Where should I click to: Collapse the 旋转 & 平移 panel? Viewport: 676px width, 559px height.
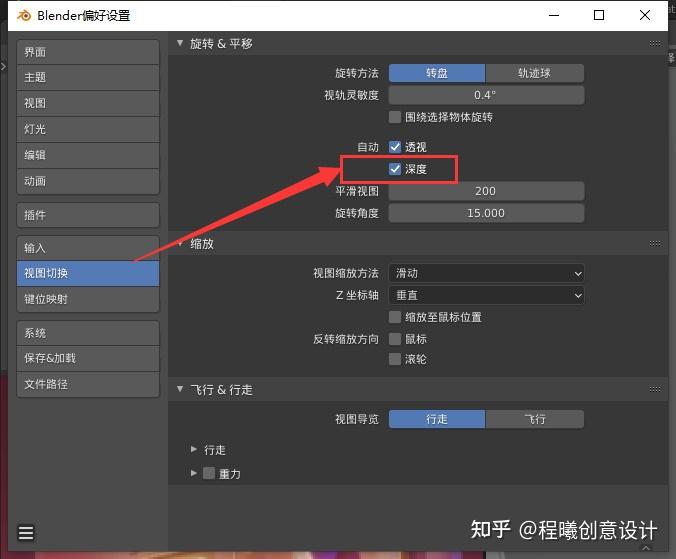[180, 43]
